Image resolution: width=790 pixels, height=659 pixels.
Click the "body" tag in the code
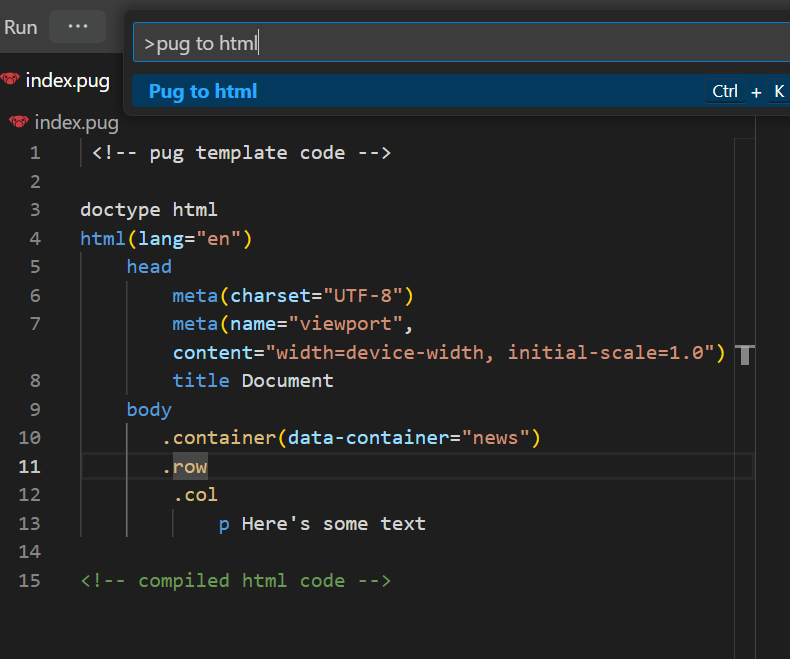149,410
